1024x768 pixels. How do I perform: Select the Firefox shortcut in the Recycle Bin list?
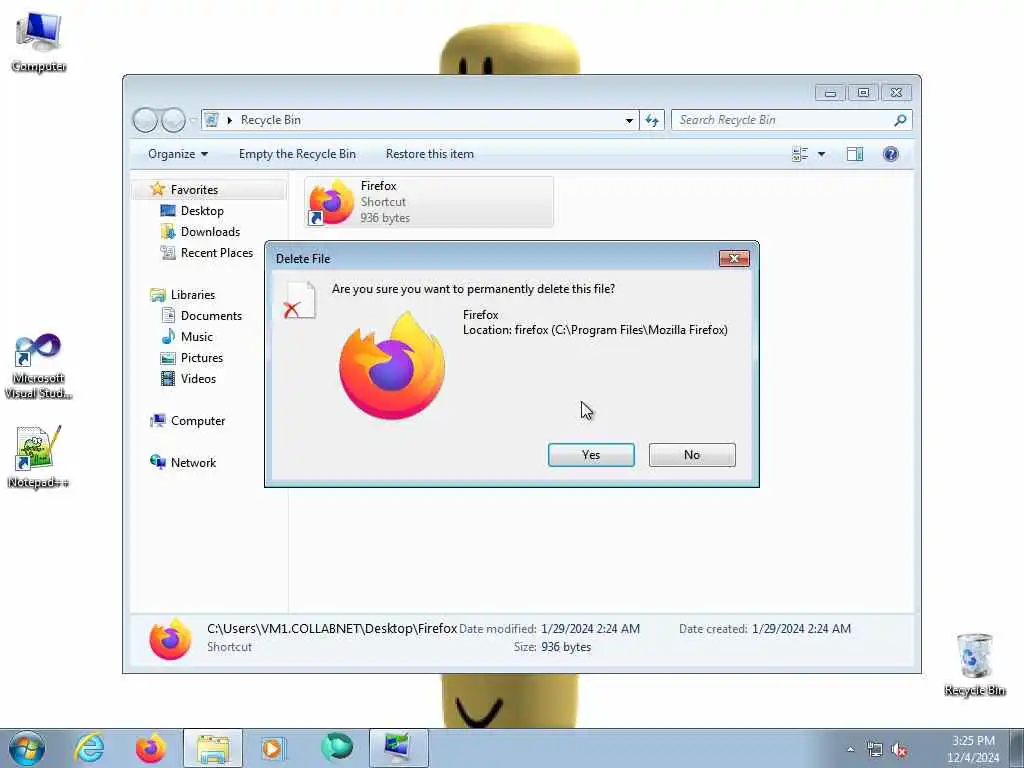coord(429,202)
